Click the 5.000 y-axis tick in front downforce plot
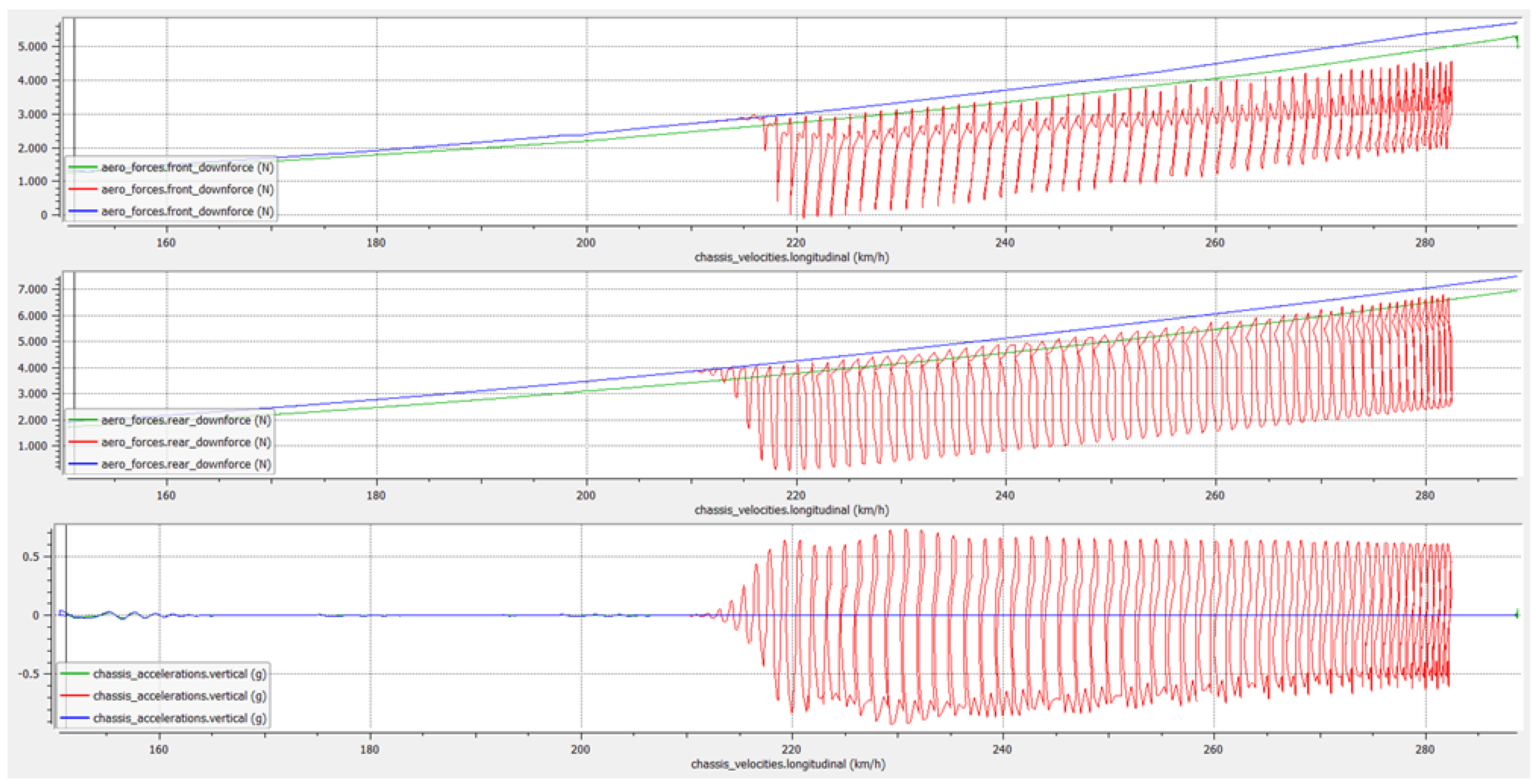Image resolution: width=1536 pixels, height=784 pixels. 32,47
